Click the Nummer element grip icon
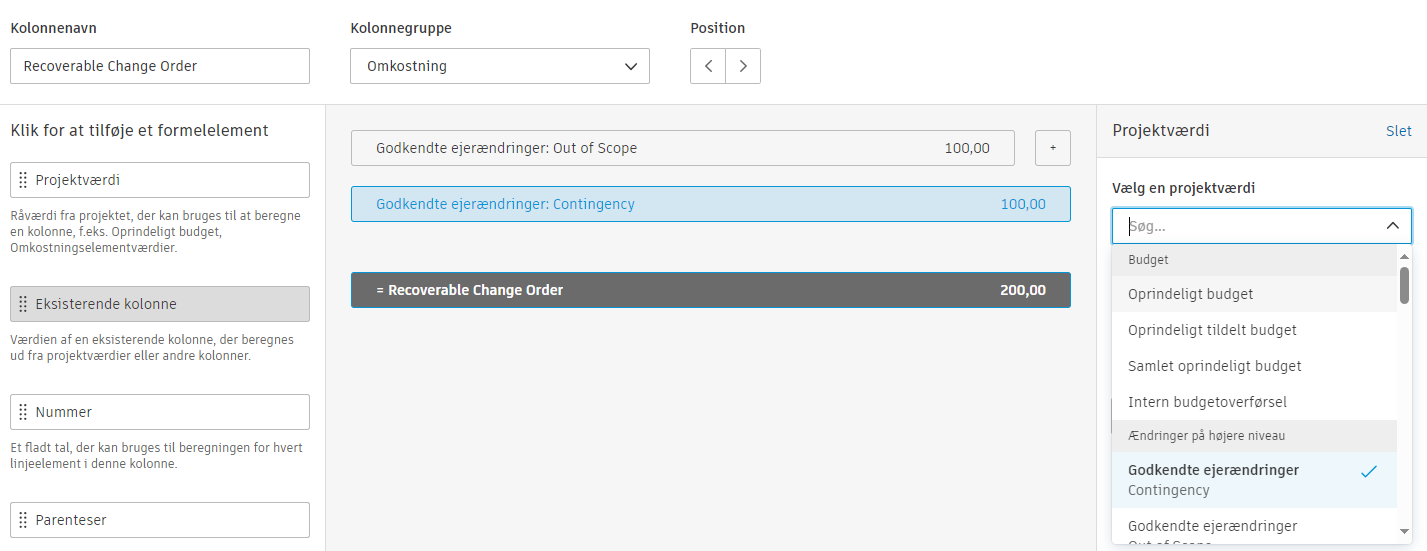Screen dimensions: 1427x551 pyautogui.click(x=23, y=412)
